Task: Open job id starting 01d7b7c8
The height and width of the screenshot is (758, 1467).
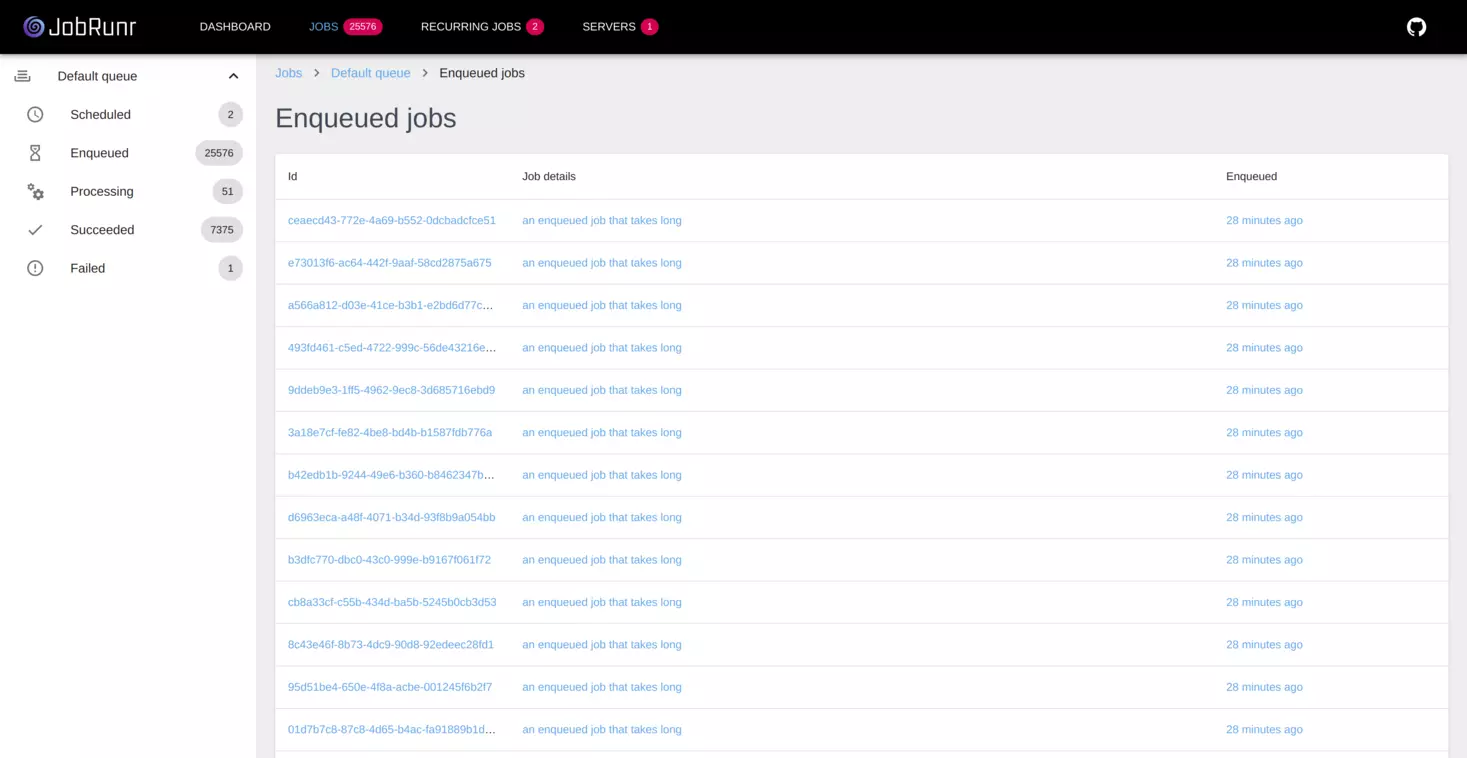Action: 392,730
